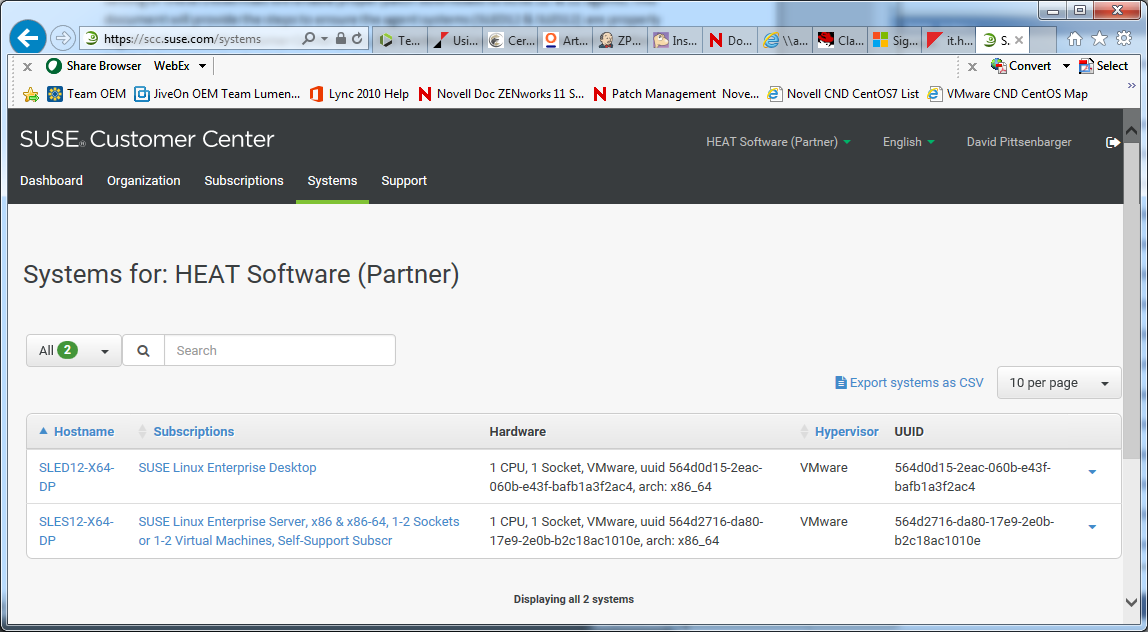Open the Dashboard navigation item
Screen dimensions: 1148x632
click(51, 181)
